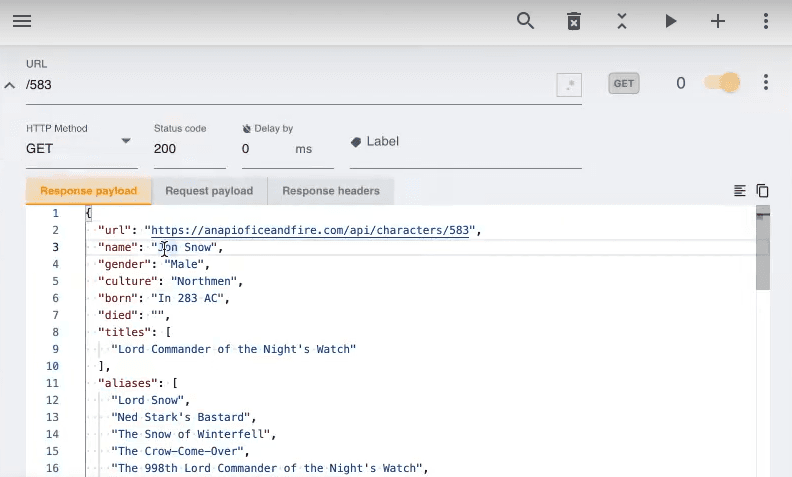Toggle the regex icon in the URL field
The width and height of the screenshot is (792, 477).
[569, 84]
